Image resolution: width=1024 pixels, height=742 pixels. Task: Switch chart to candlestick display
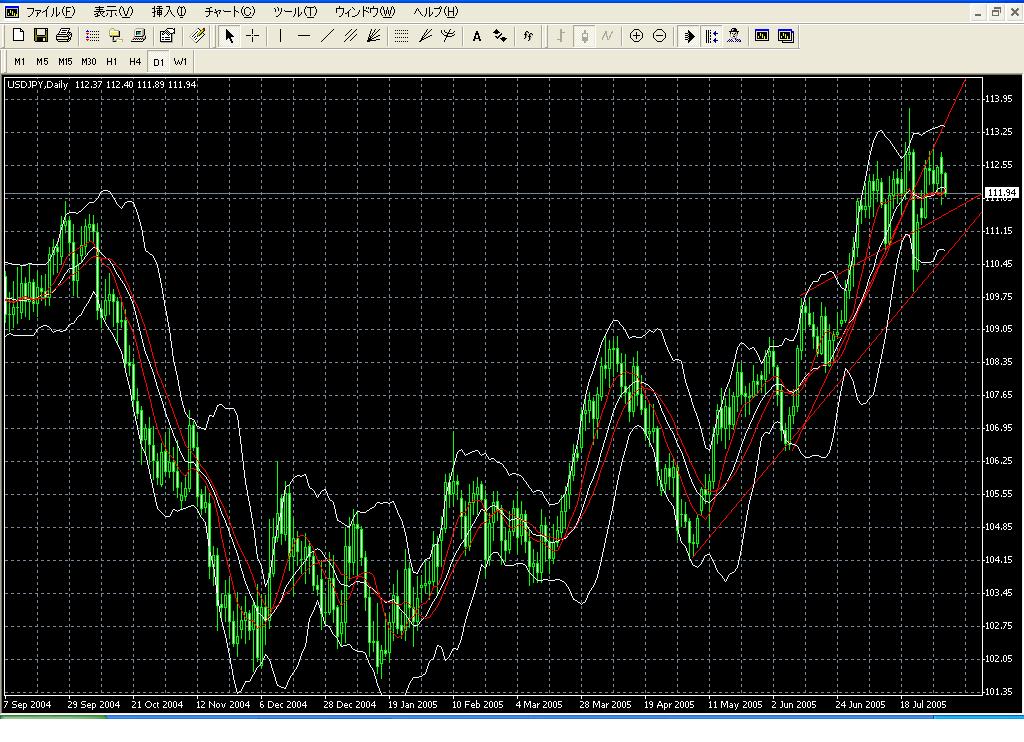pos(584,36)
